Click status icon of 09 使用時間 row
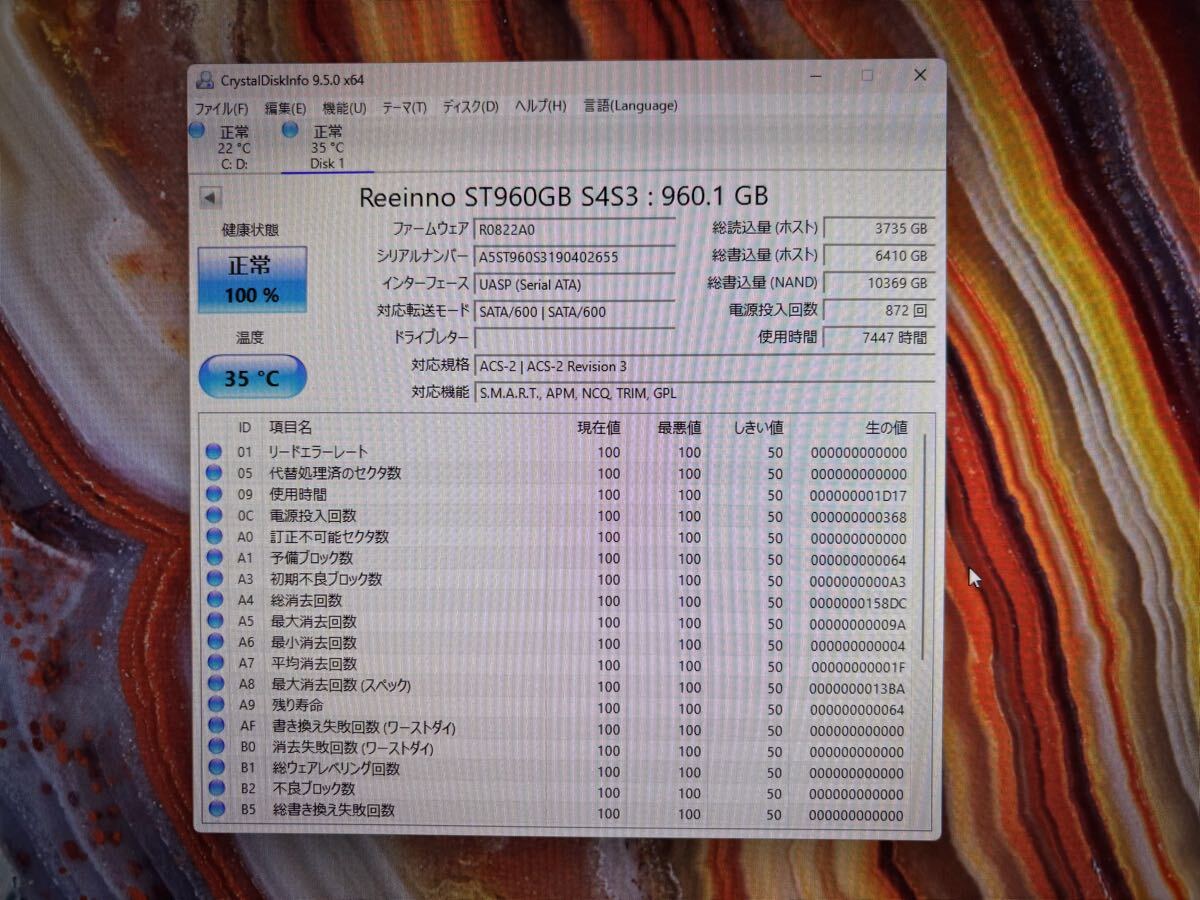1200x900 pixels. click(214, 494)
